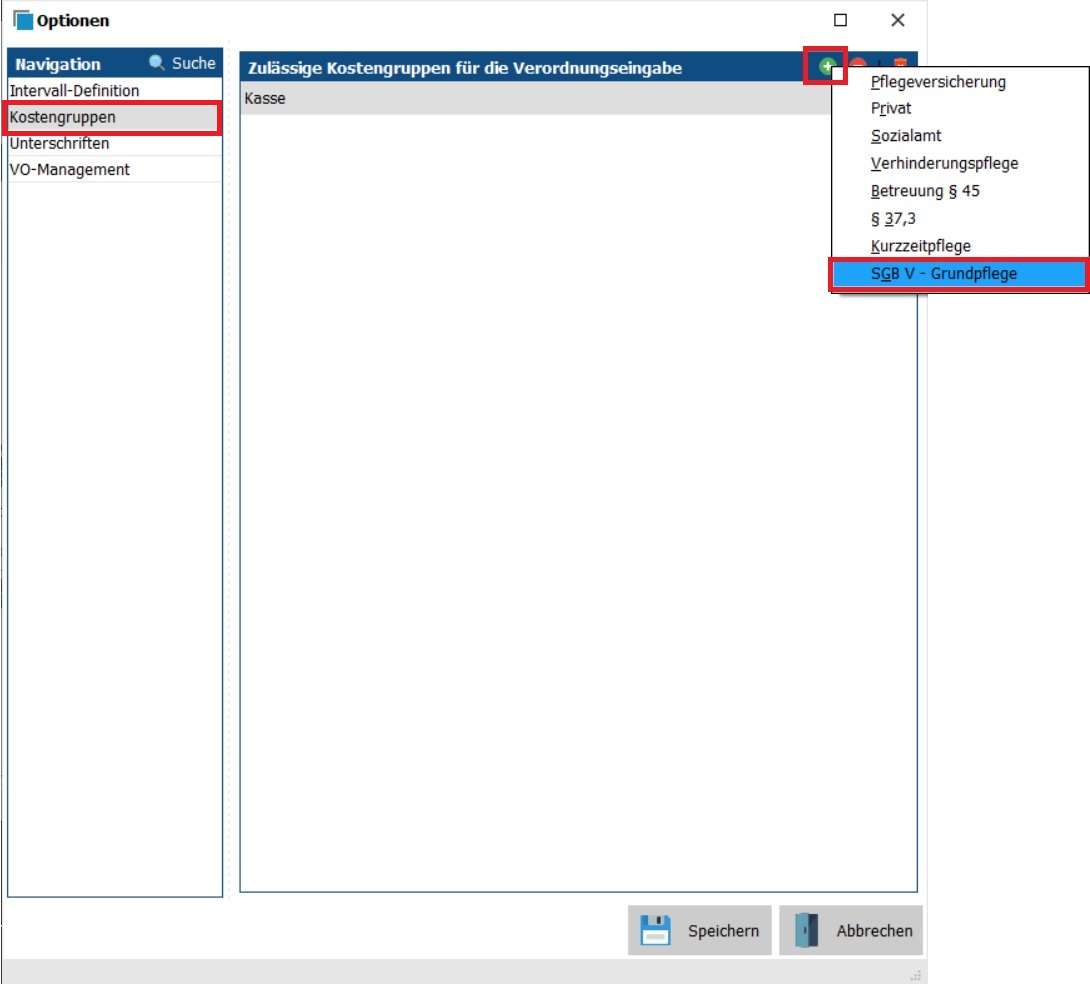Screen dimensions: 1090x984
Task: Choose Pflegeversicherung from the popup menu
Action: tap(937, 82)
